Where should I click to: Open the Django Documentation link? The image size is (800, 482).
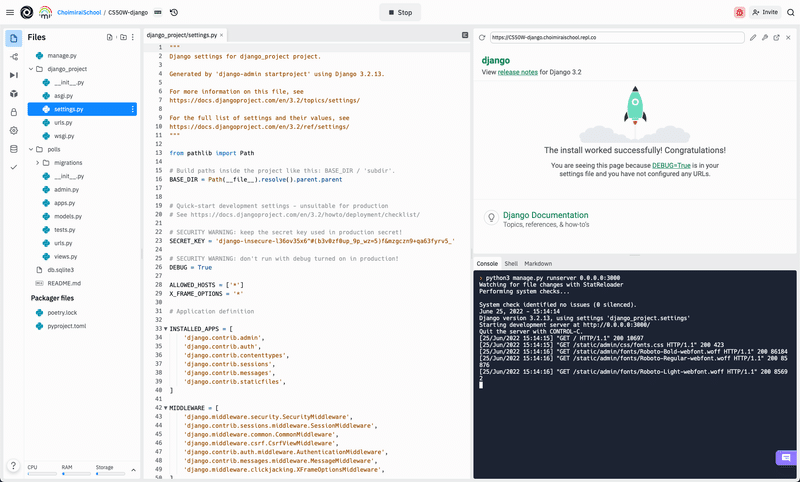[x=545, y=215]
